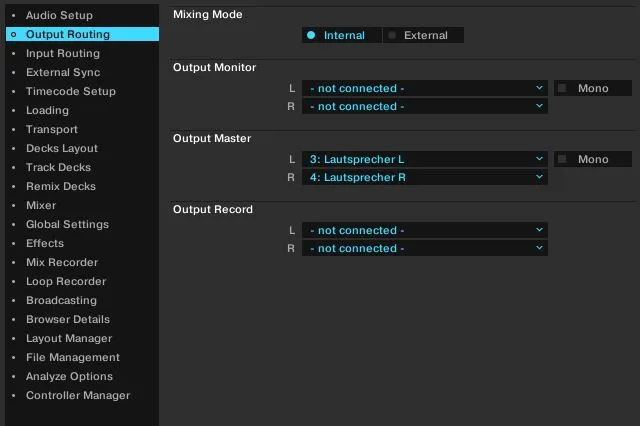Open Output Master R Lautsprecher dropdown
Viewport: 640px width, 426px height.
click(x=424, y=177)
